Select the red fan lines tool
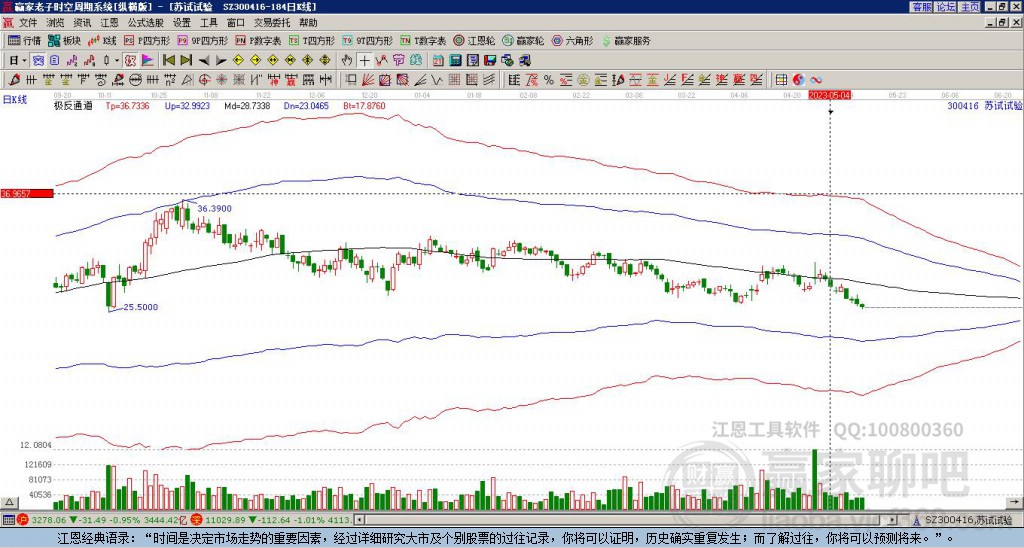This screenshot has width=1024, height=548. pos(368,80)
